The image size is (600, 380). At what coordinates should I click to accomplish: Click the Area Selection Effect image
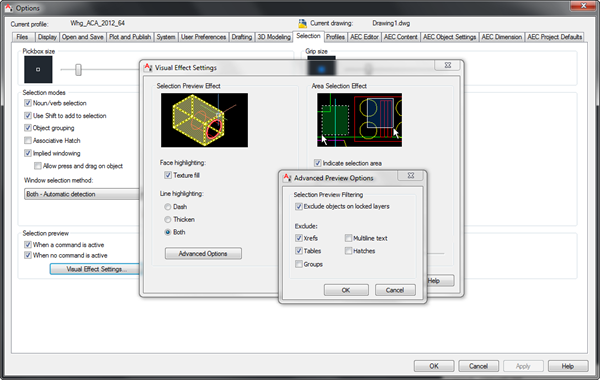click(x=359, y=120)
